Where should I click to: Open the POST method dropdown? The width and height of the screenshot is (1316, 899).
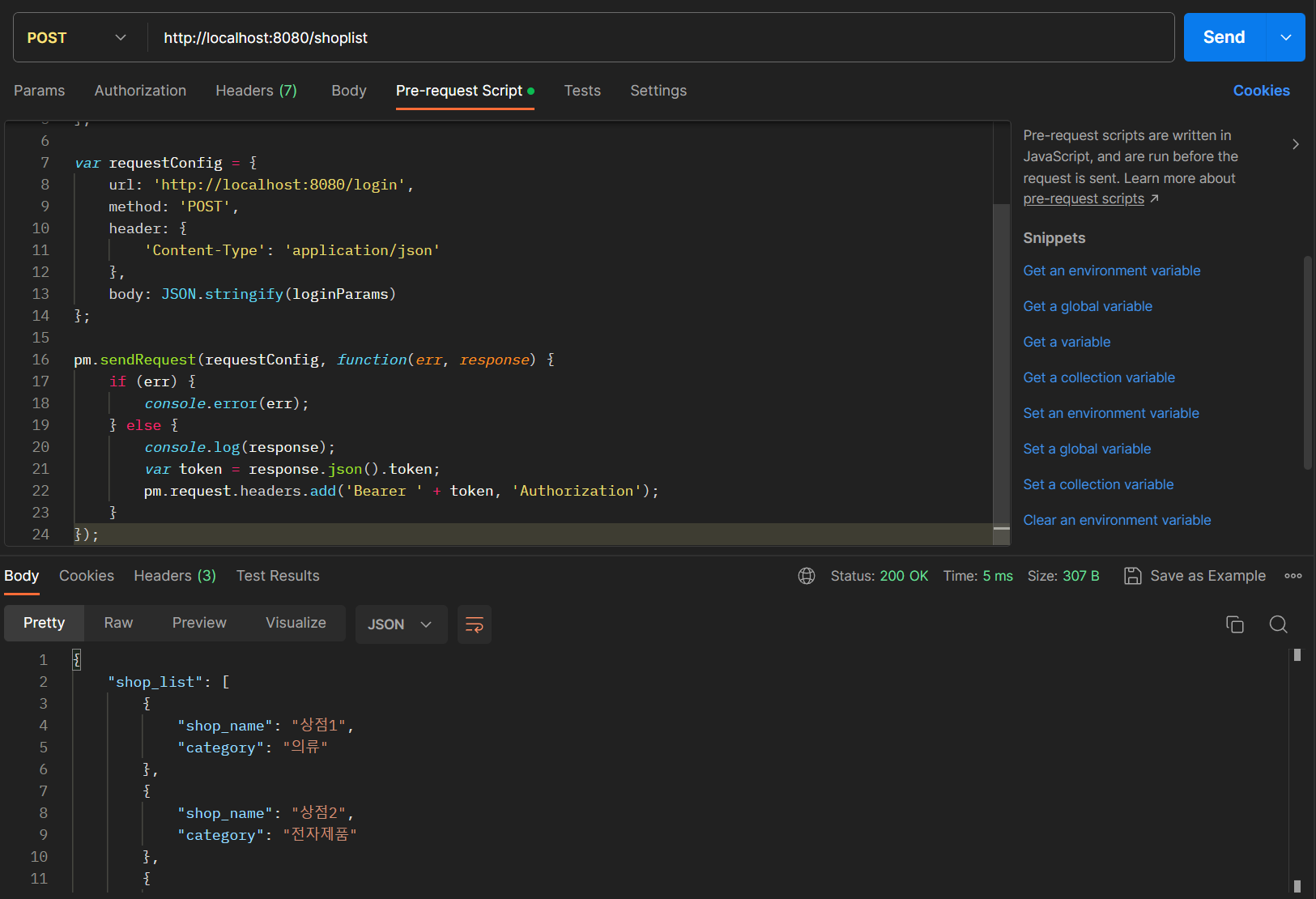tap(79, 37)
